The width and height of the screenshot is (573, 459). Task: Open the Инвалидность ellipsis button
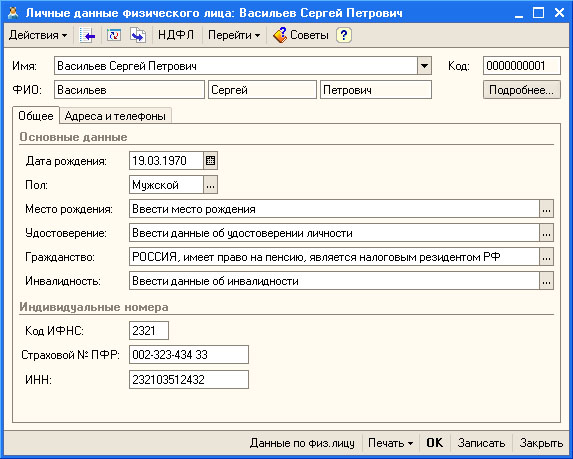pyautogui.click(x=546, y=281)
